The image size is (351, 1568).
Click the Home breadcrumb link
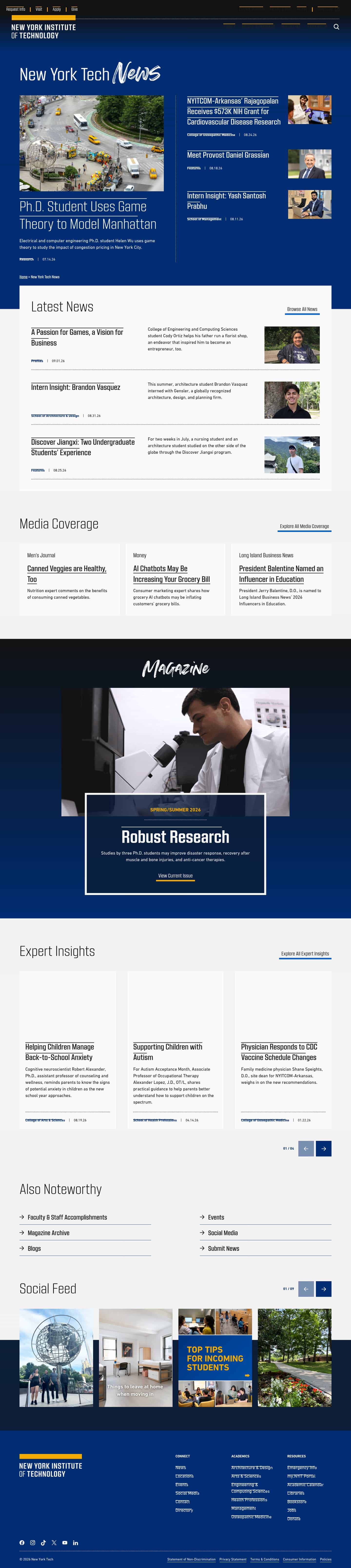(23, 277)
